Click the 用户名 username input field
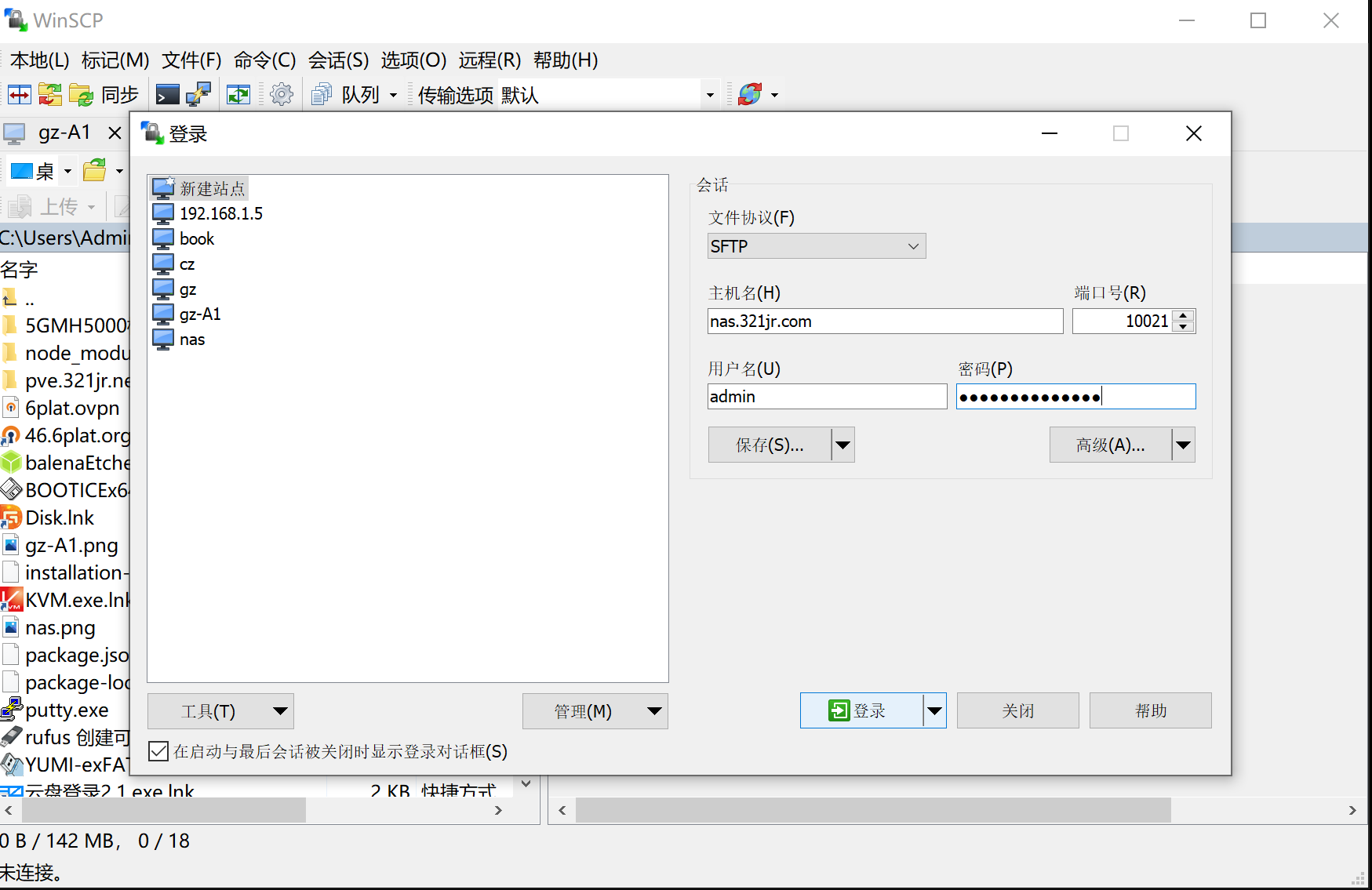 click(827, 396)
